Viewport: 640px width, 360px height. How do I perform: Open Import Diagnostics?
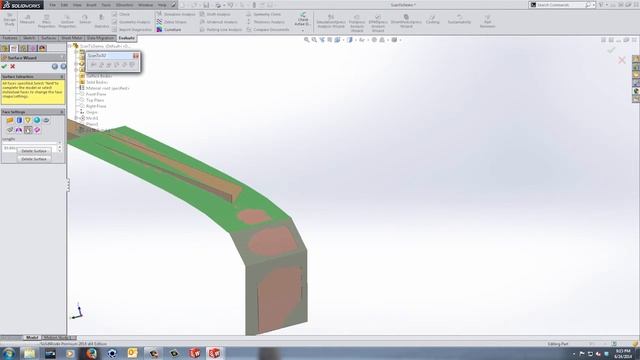132,29
